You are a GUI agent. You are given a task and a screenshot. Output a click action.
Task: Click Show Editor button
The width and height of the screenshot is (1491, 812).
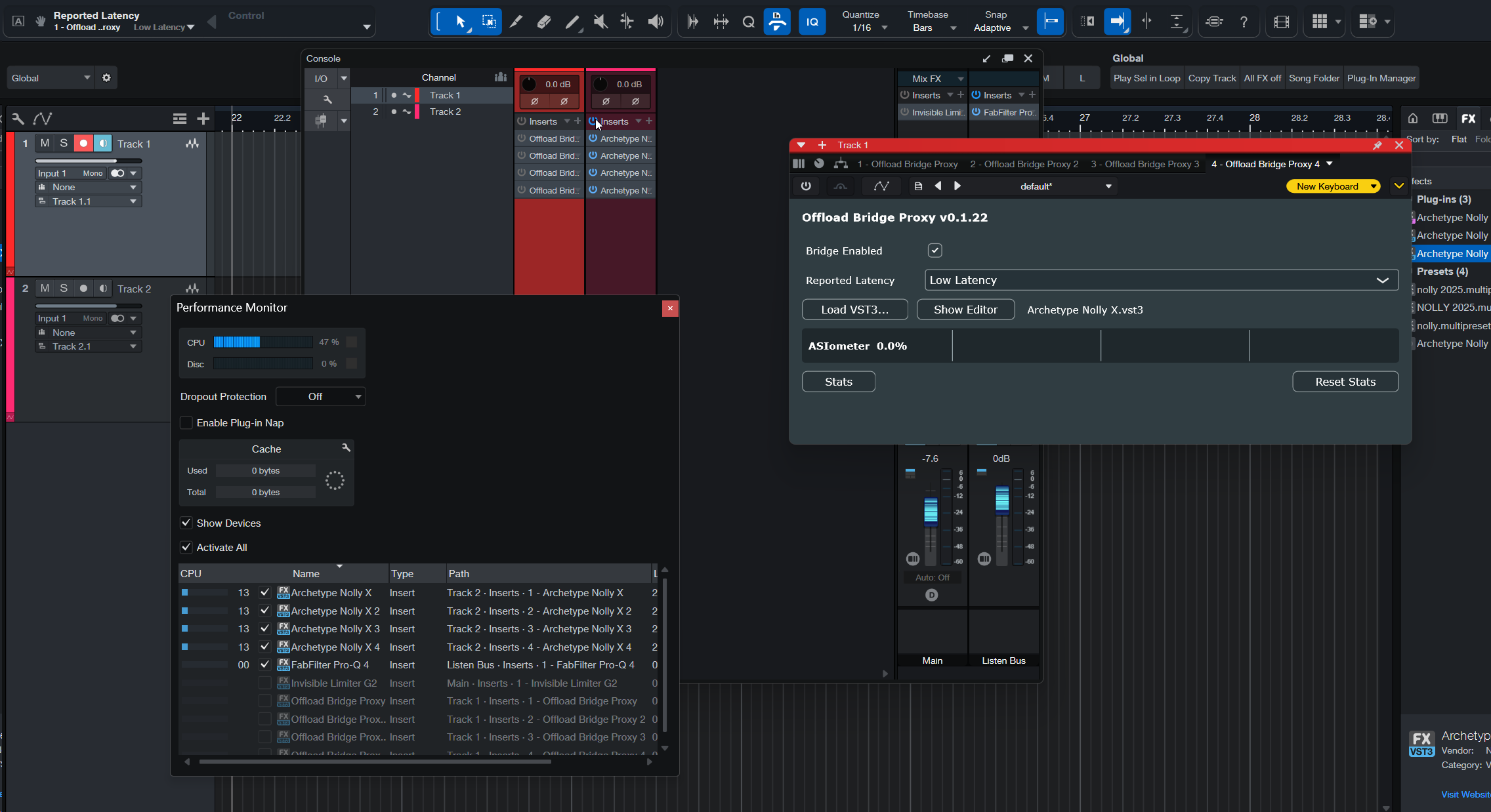tap(965, 310)
